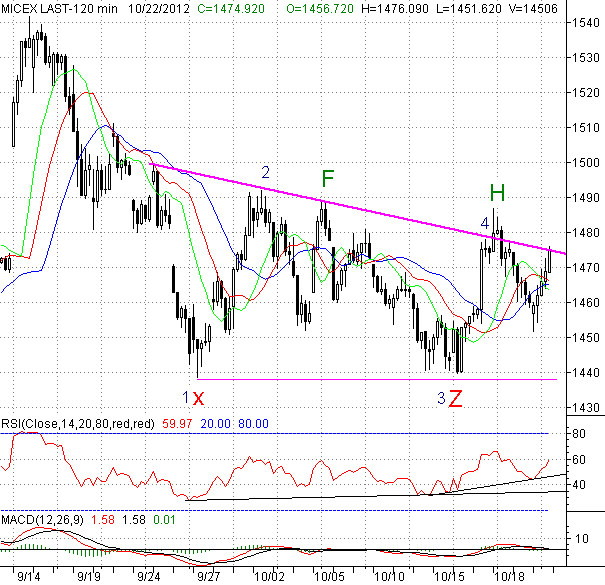
Task: Click the MACD axis label 10
Action: (x=582, y=538)
